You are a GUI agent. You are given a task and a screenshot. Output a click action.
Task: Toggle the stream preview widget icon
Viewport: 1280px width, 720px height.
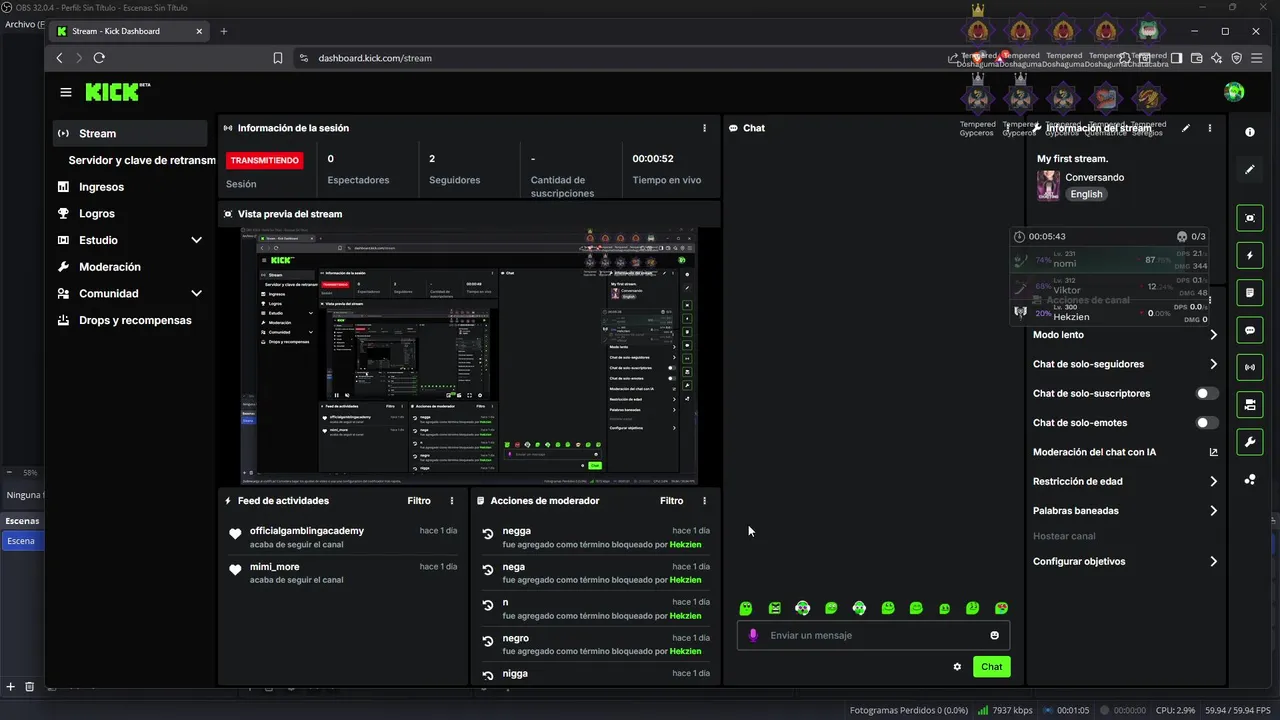[1250, 218]
